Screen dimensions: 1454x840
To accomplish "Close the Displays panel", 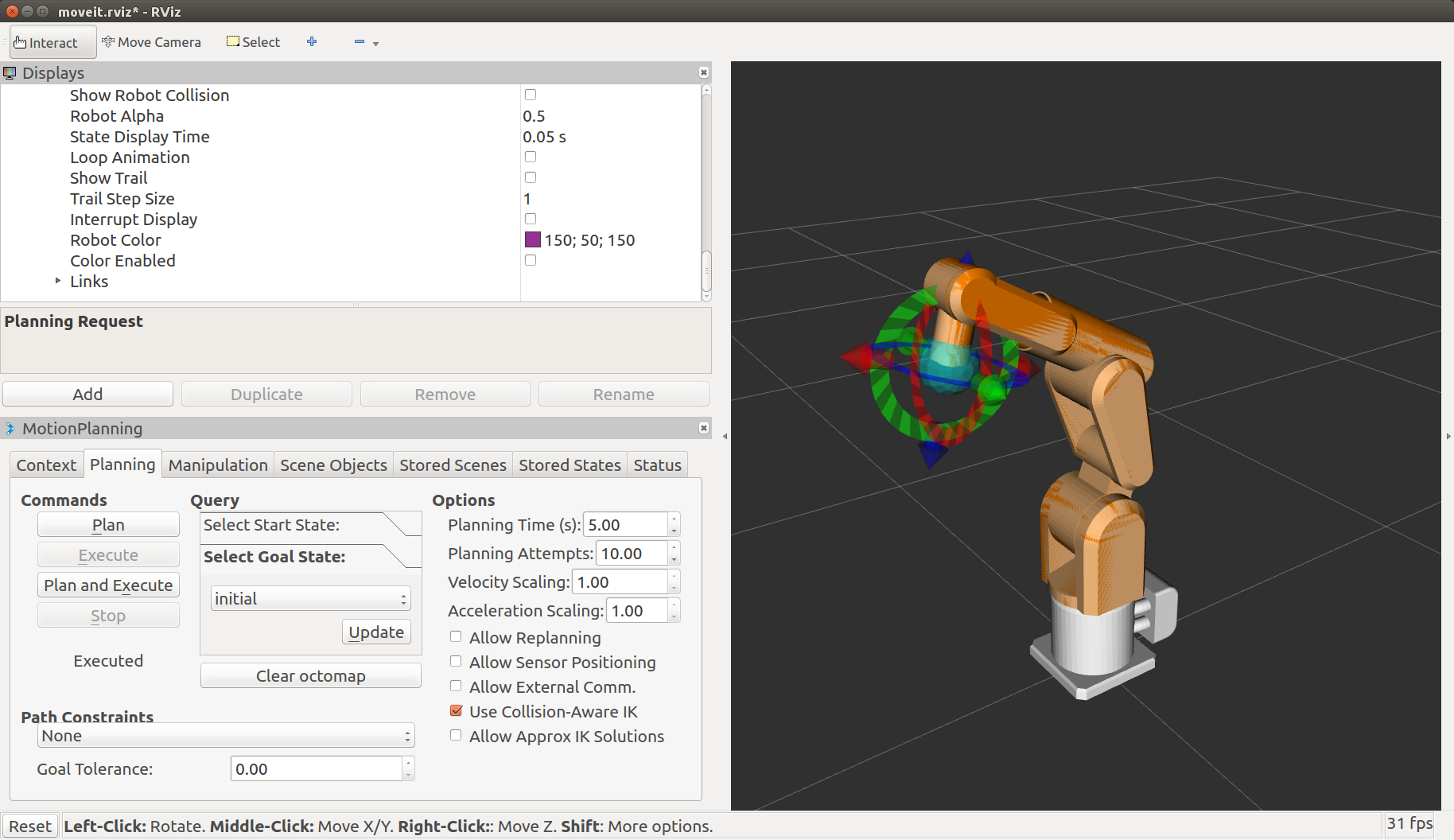I will click(x=703, y=72).
